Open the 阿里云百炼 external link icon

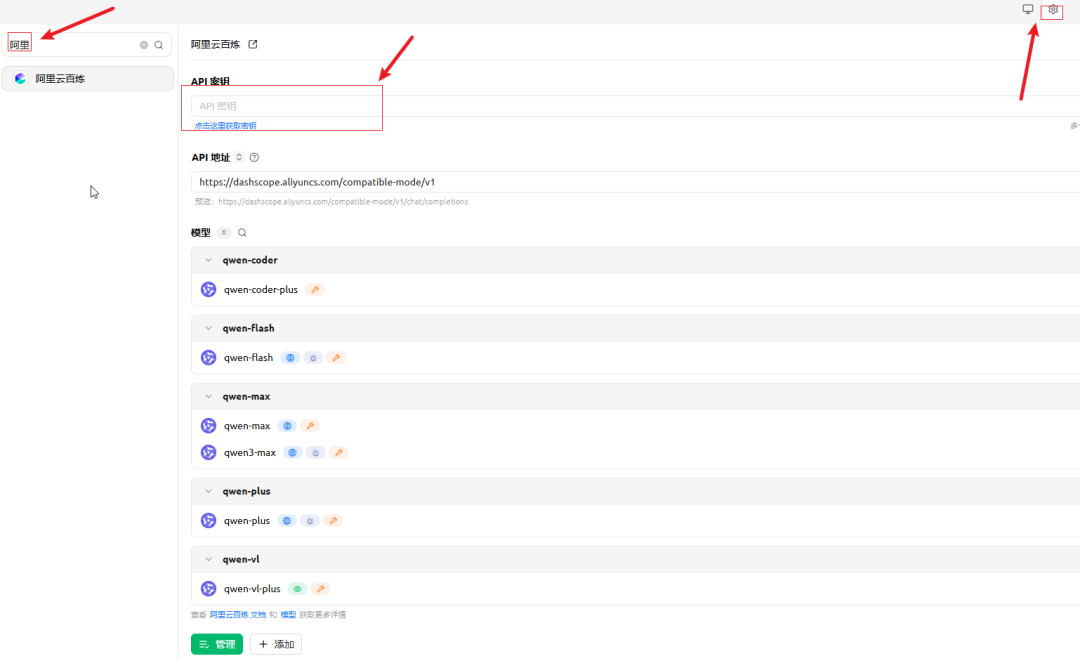click(253, 44)
